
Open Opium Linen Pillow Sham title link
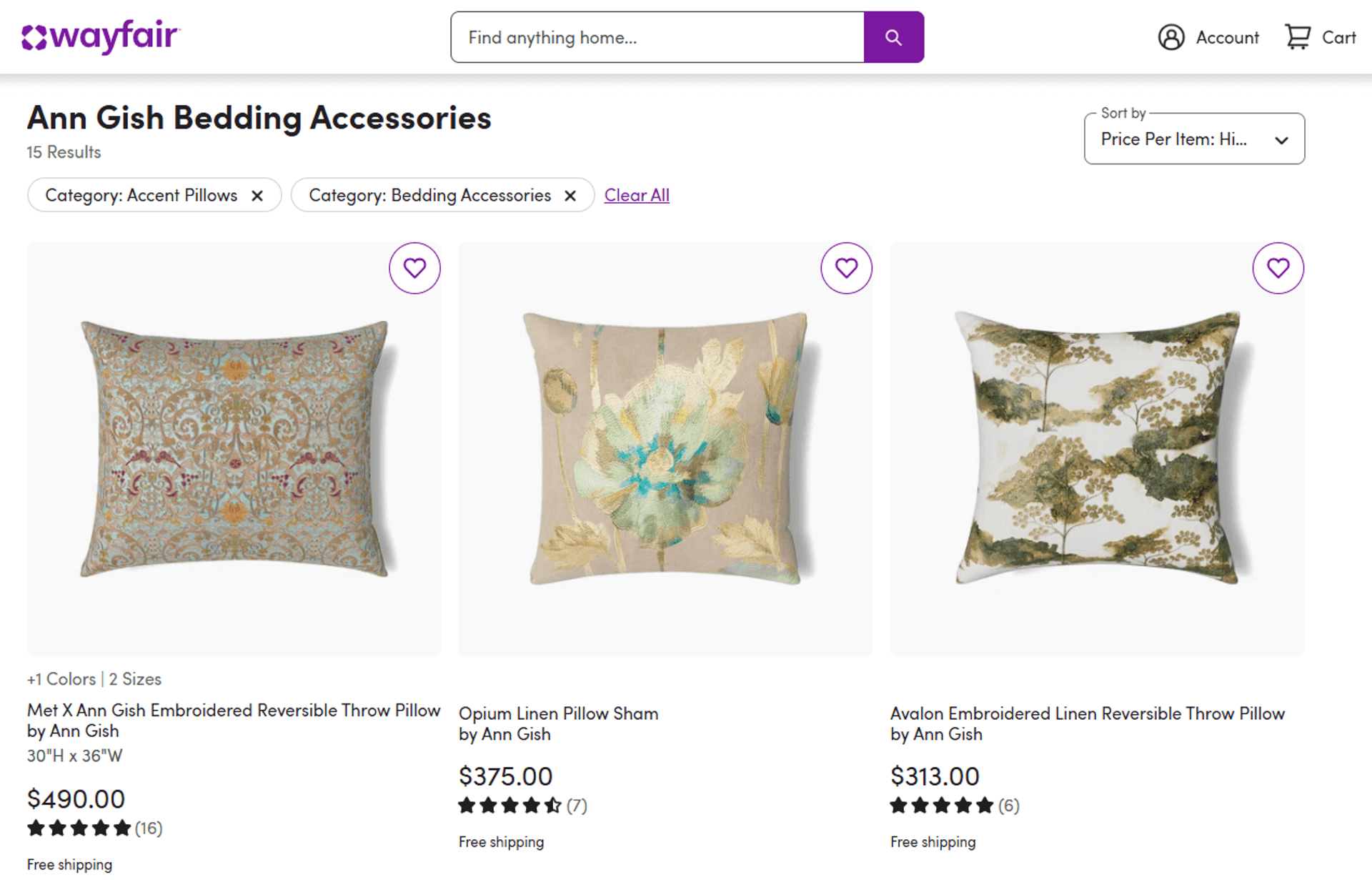[558, 713]
